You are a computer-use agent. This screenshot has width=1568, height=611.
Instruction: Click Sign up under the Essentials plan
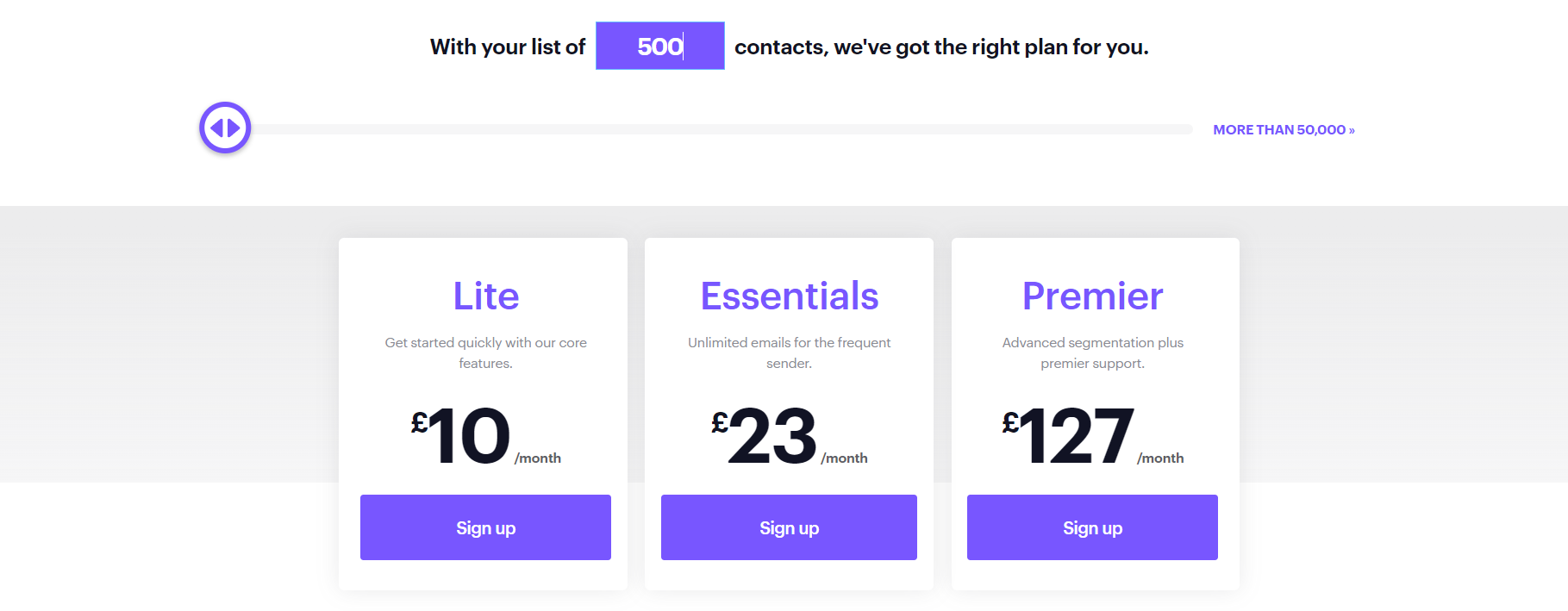pos(789,527)
